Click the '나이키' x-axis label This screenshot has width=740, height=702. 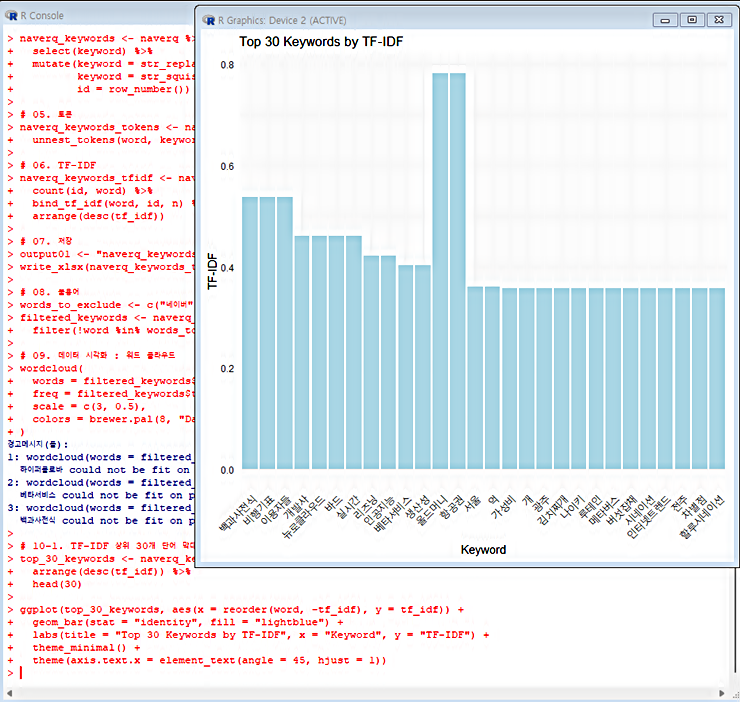tap(573, 506)
